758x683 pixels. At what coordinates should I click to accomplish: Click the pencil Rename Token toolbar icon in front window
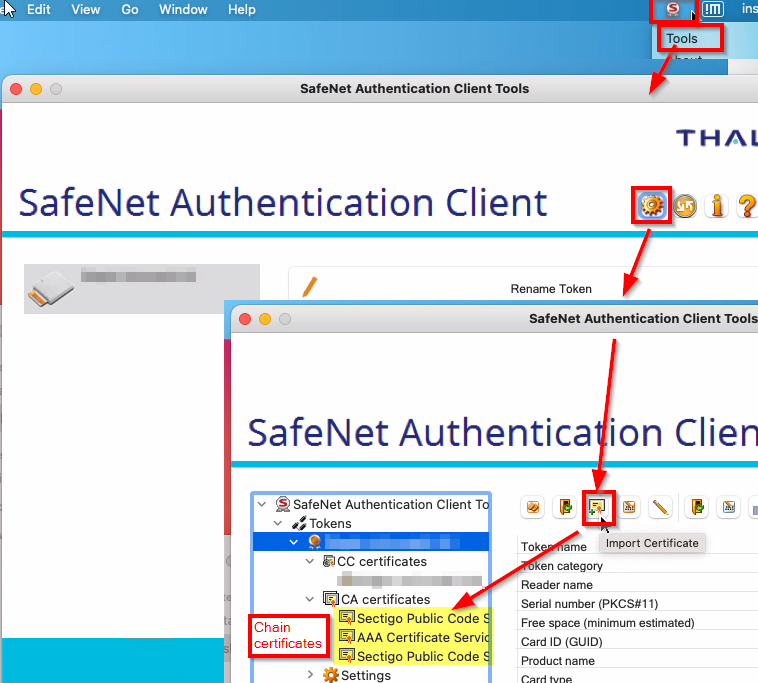coord(660,507)
